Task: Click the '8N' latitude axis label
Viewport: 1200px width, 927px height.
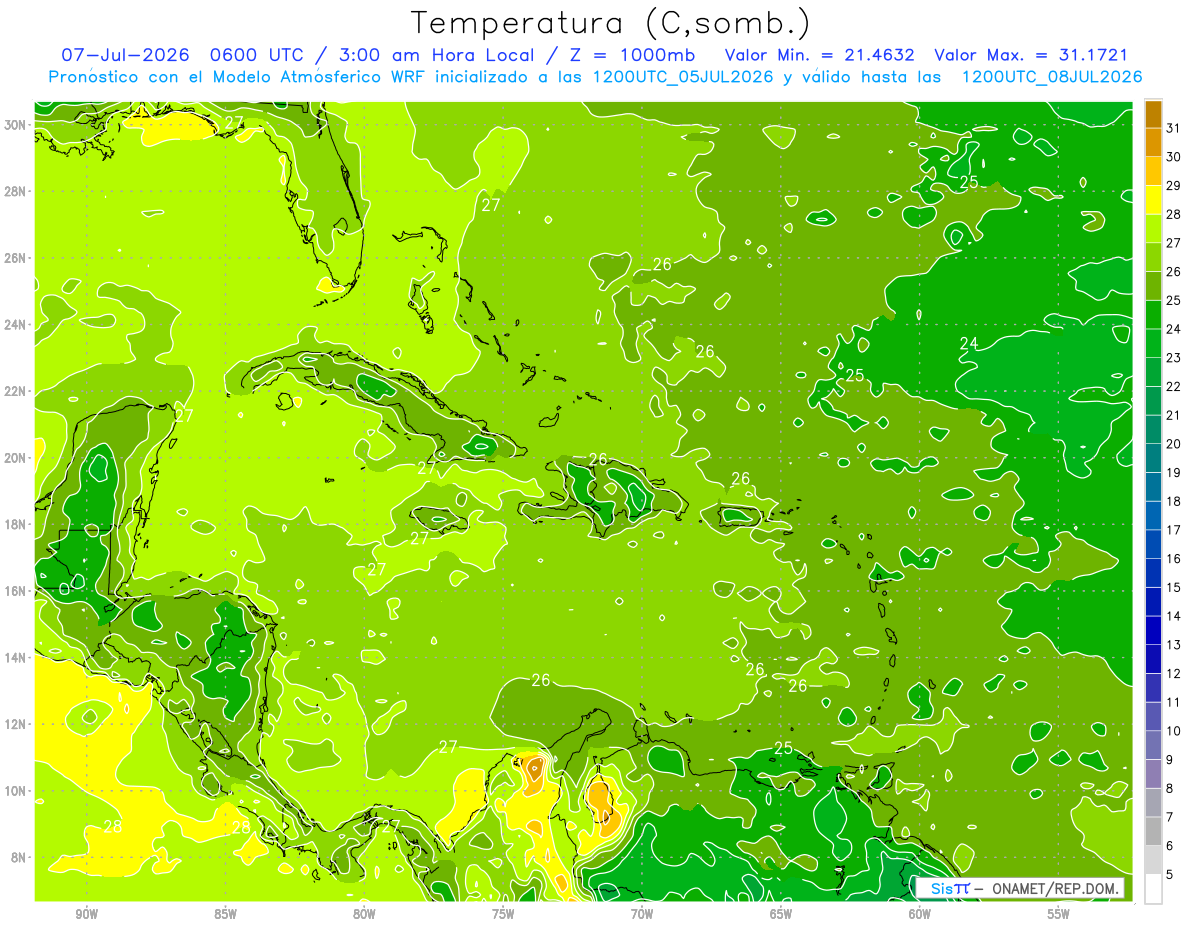Action: (18, 858)
